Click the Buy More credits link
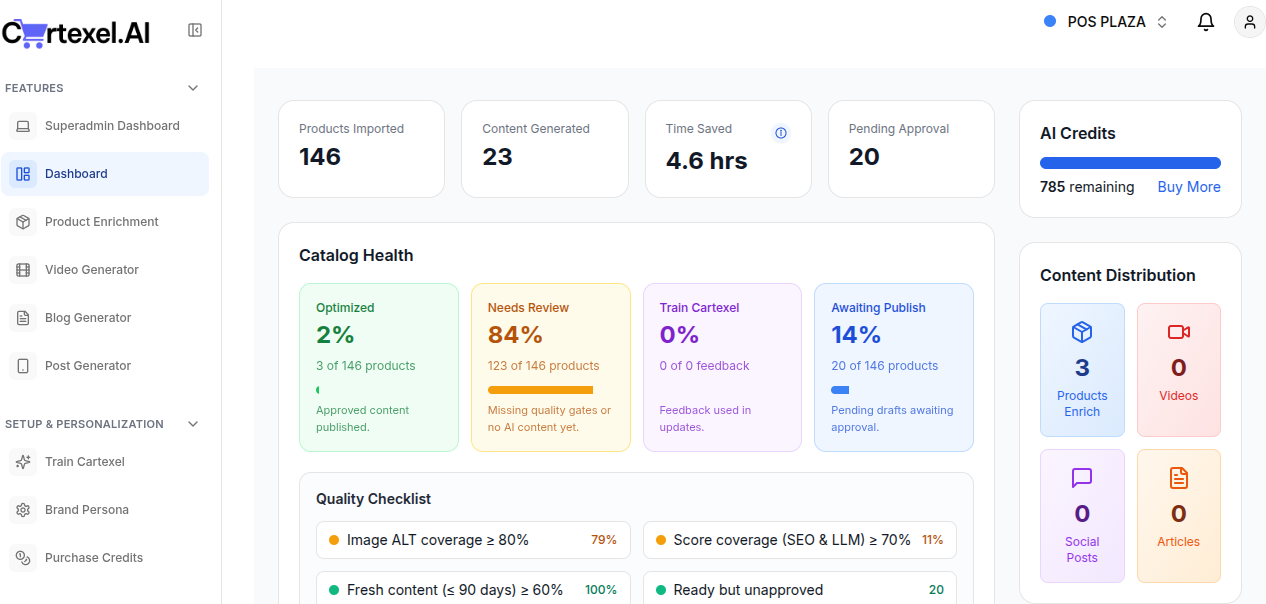Viewport: 1266px width, 604px height. pyautogui.click(x=1189, y=187)
